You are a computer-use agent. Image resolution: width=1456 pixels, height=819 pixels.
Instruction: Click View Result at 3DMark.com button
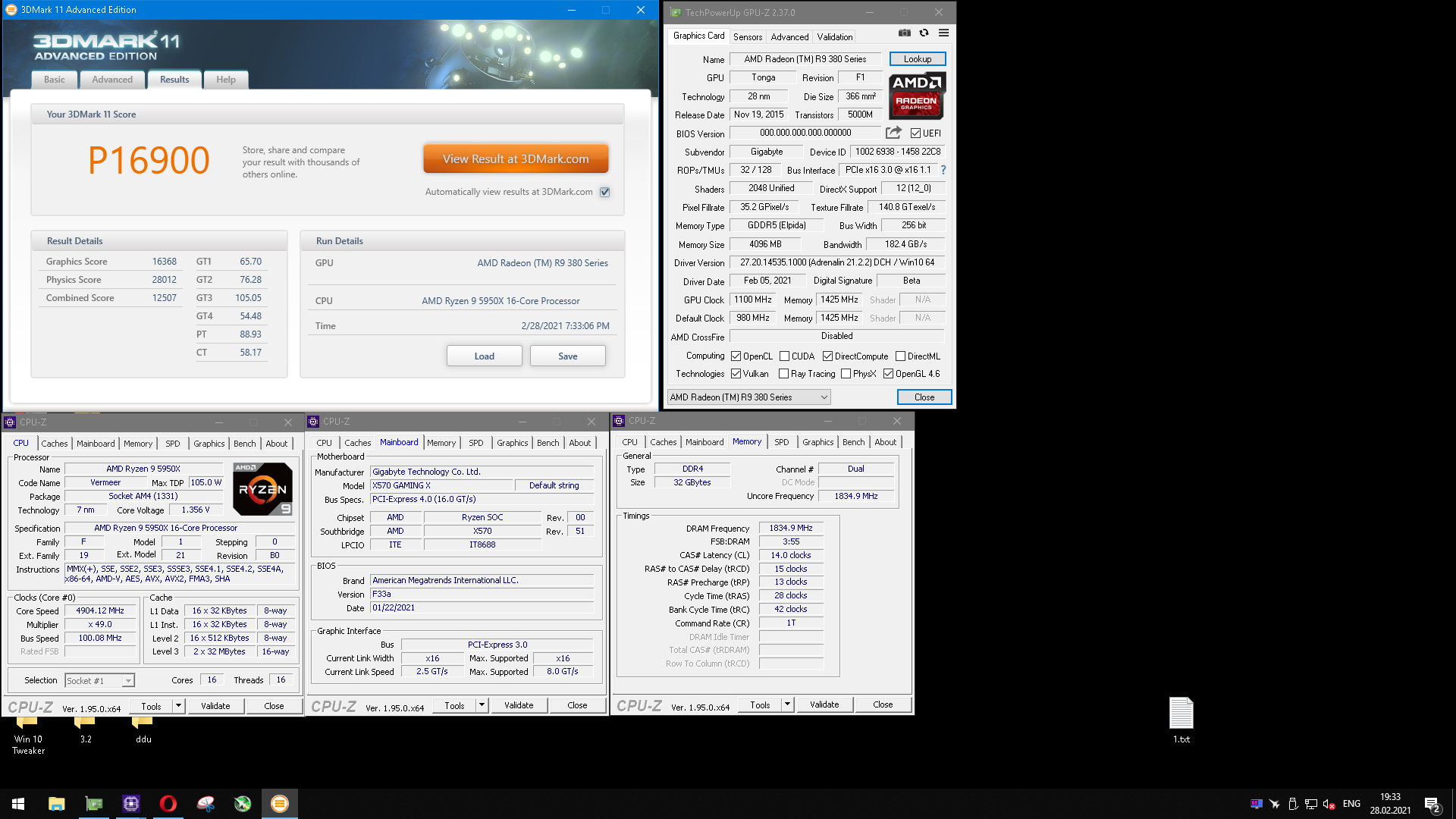pos(516,158)
